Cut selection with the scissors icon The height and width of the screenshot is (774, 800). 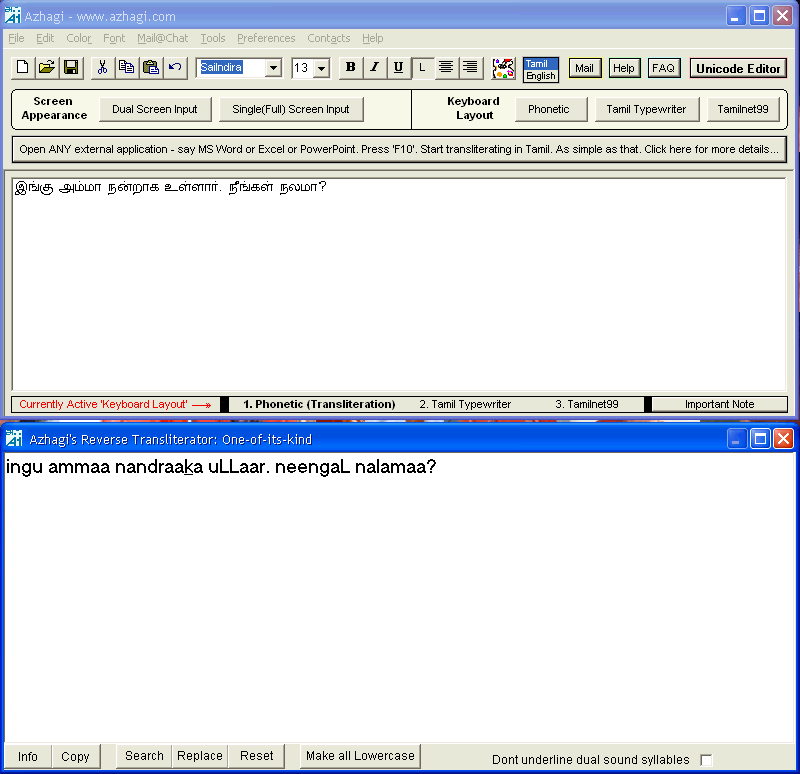(103, 67)
